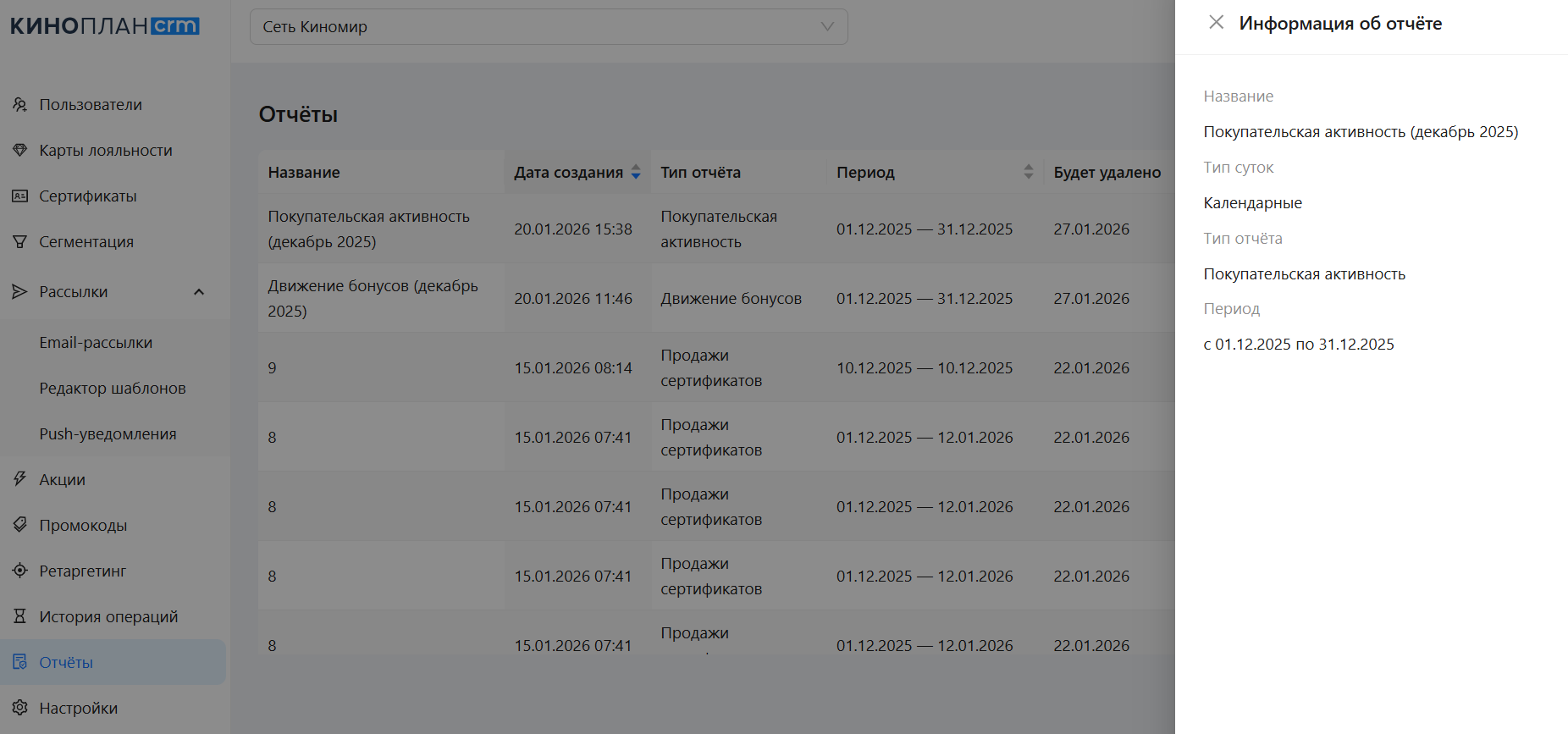1568x734 pixels.
Task: Go to Редактор шаблонов page
Action: (112, 389)
